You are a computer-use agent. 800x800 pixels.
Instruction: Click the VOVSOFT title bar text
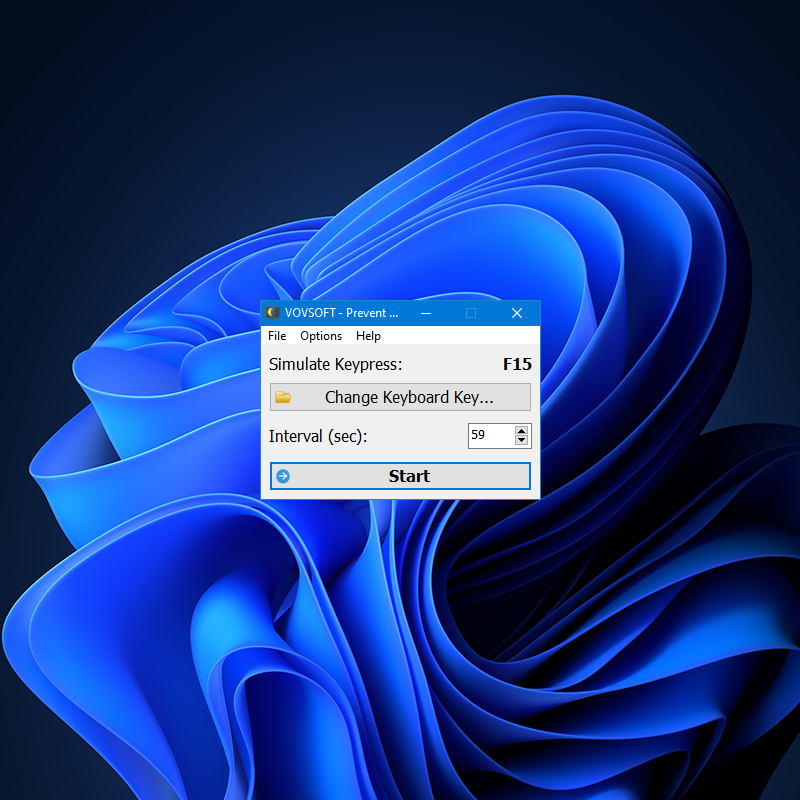(341, 313)
